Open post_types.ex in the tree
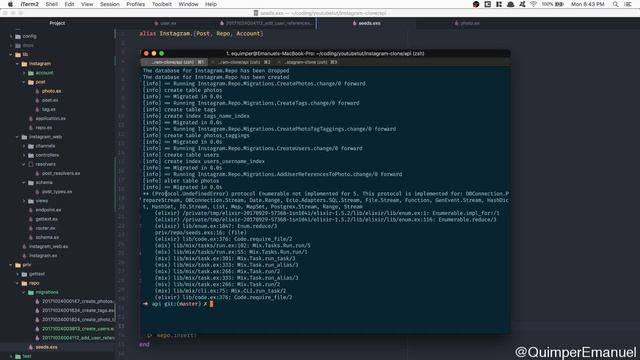The image size is (640, 360). coord(57,192)
